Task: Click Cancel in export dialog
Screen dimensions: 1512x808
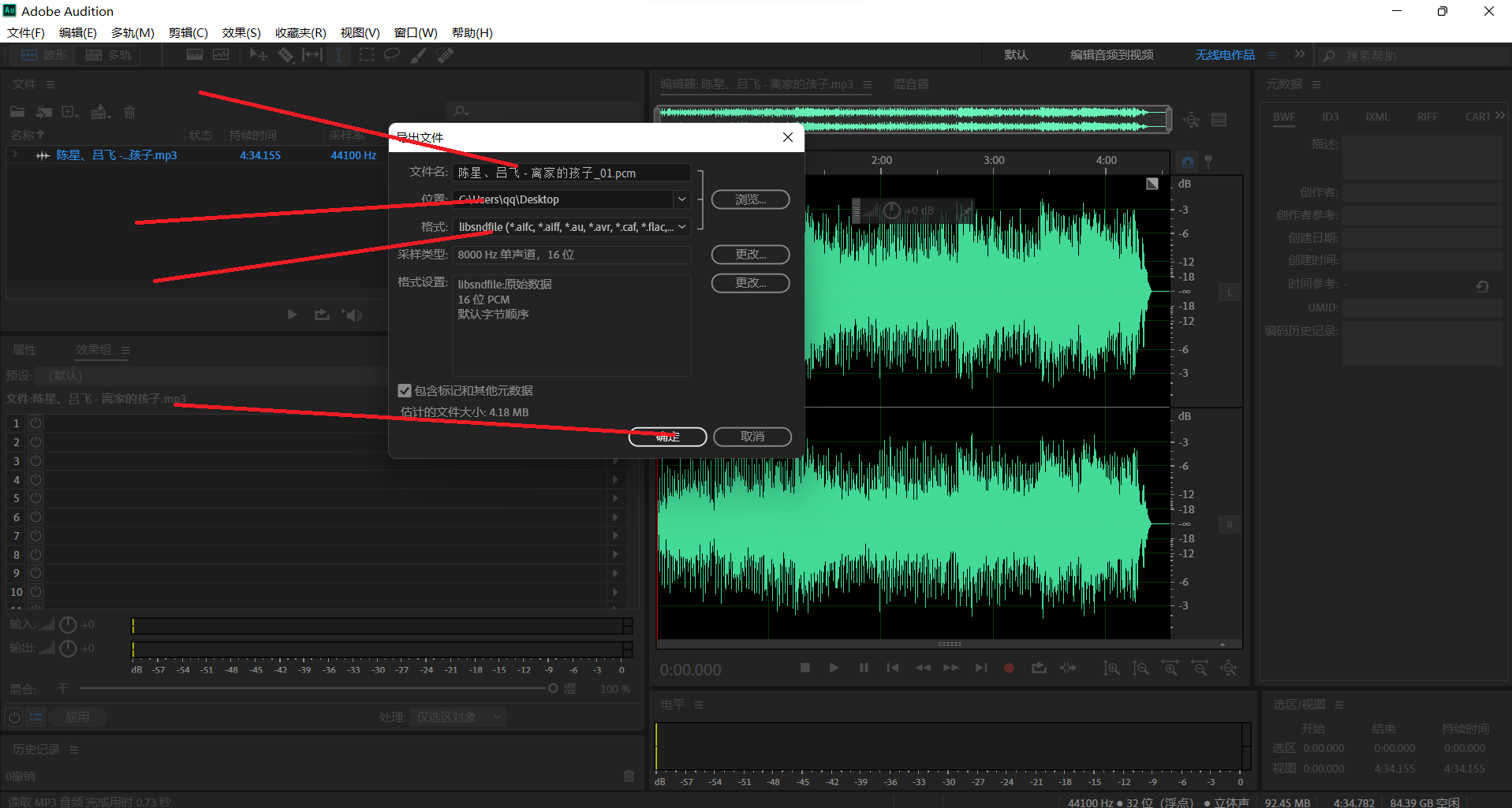Action: point(752,437)
